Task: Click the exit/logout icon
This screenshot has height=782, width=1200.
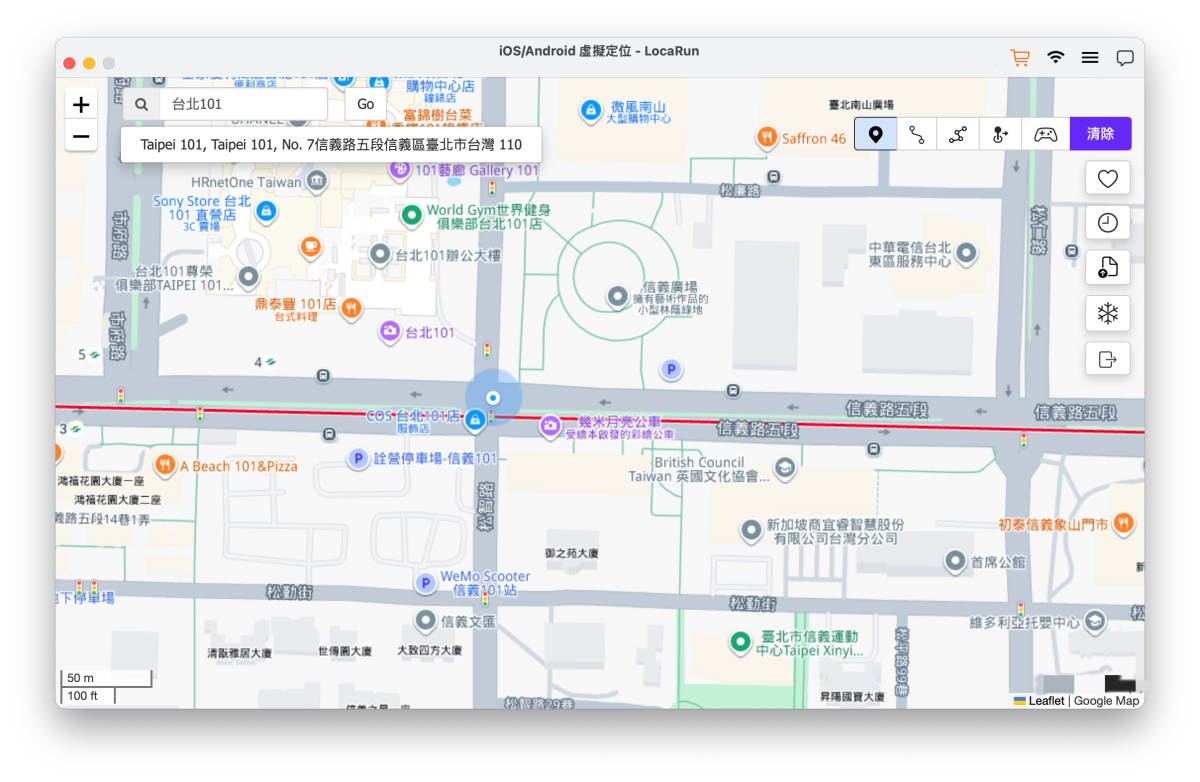Action: tap(1107, 359)
